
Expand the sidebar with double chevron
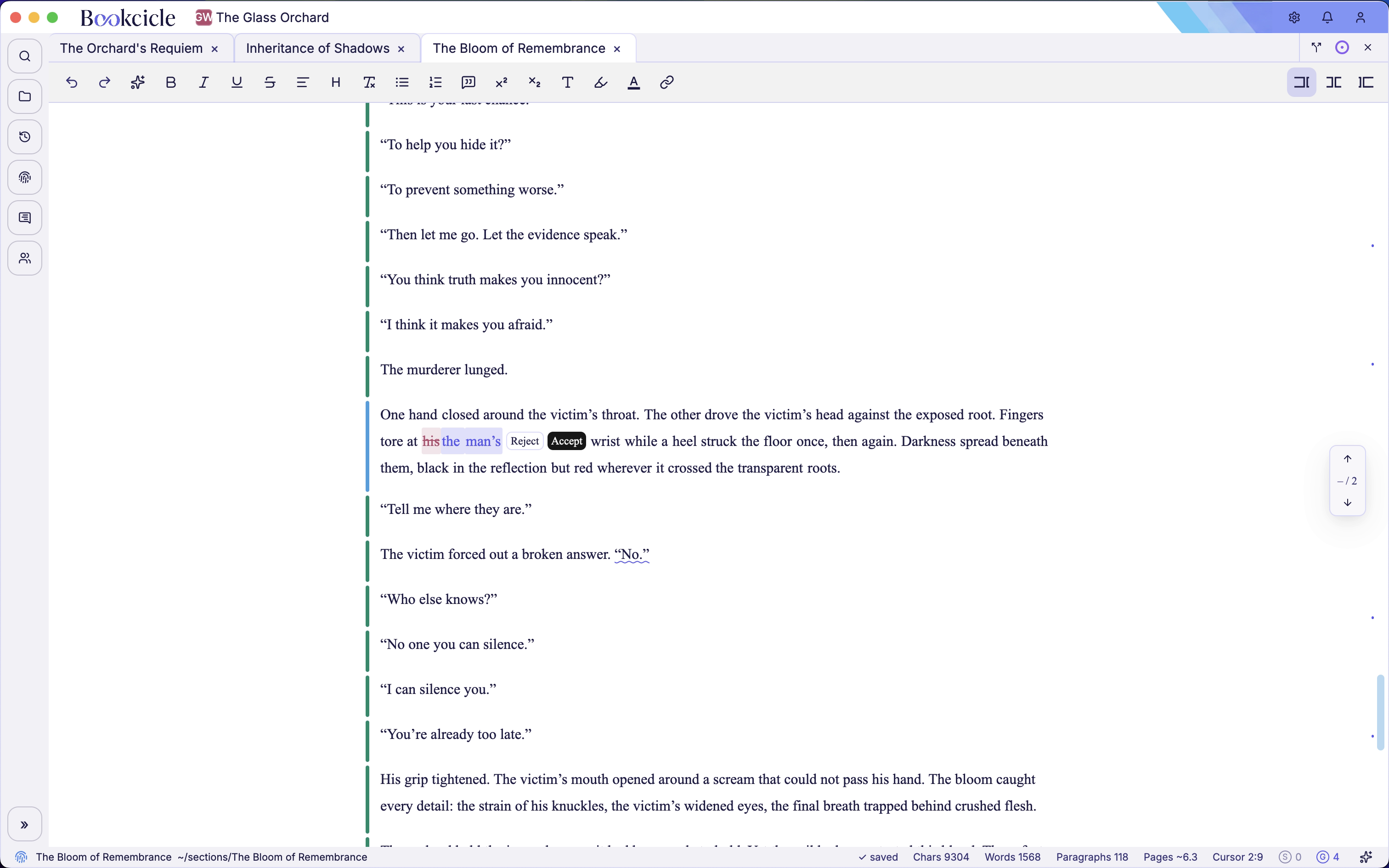pos(25,824)
